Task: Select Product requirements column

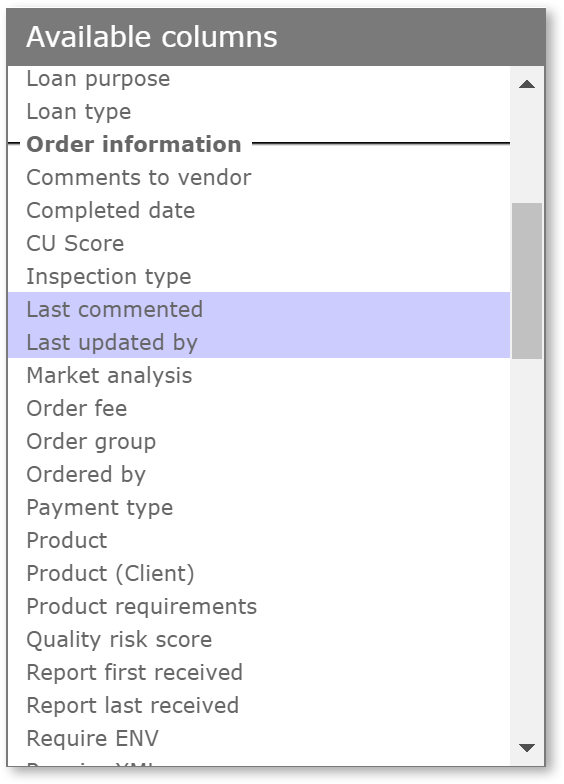Action: [x=259, y=606]
